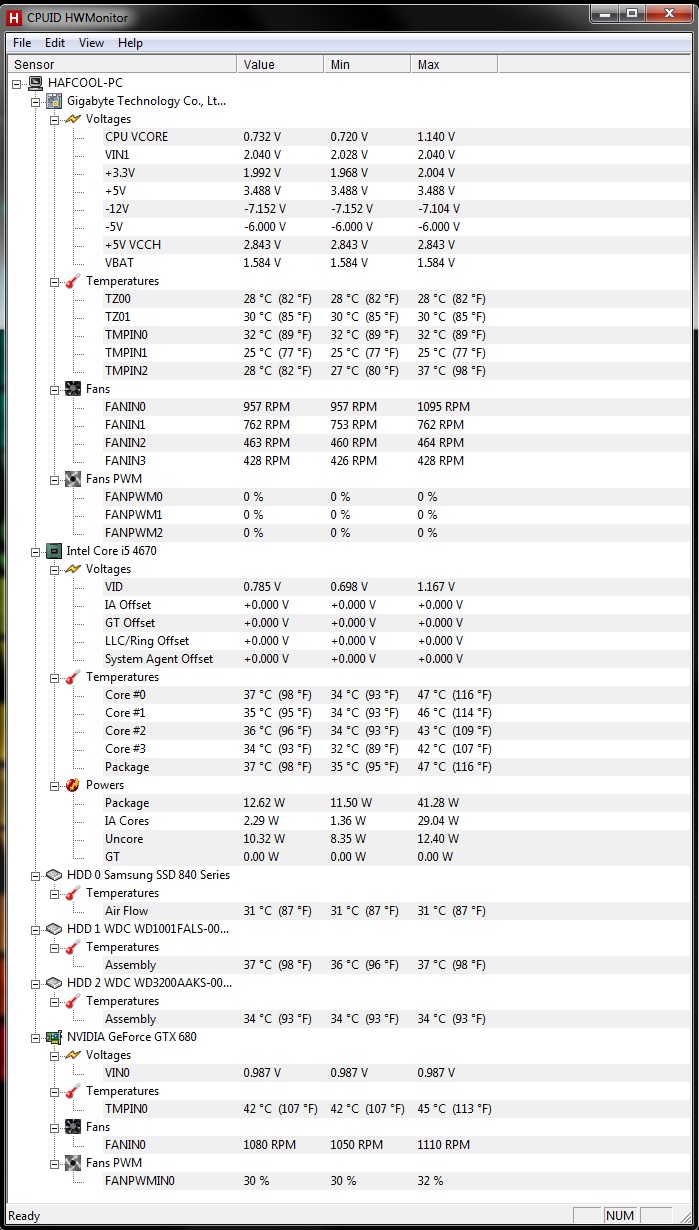
Task: Collapse the HAFCOOL-PC root node
Action: pos(17,83)
